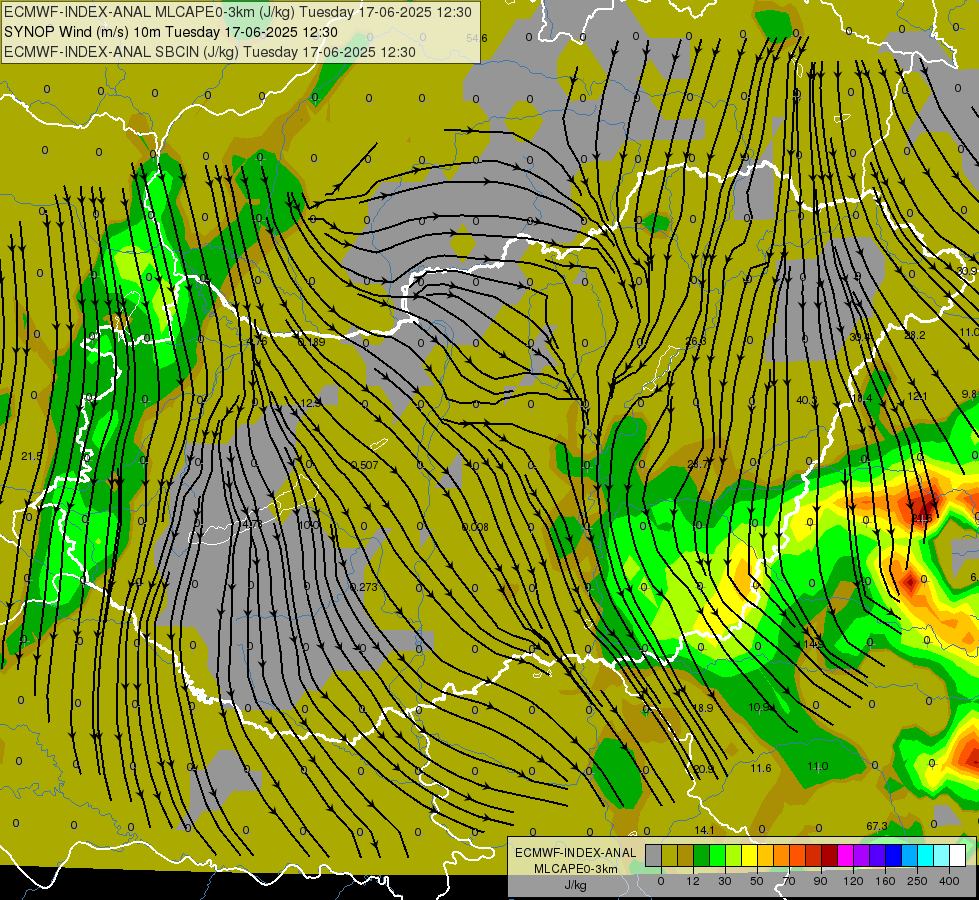979x900 pixels.
Task: Click the legend label 160
Action: tap(885, 881)
